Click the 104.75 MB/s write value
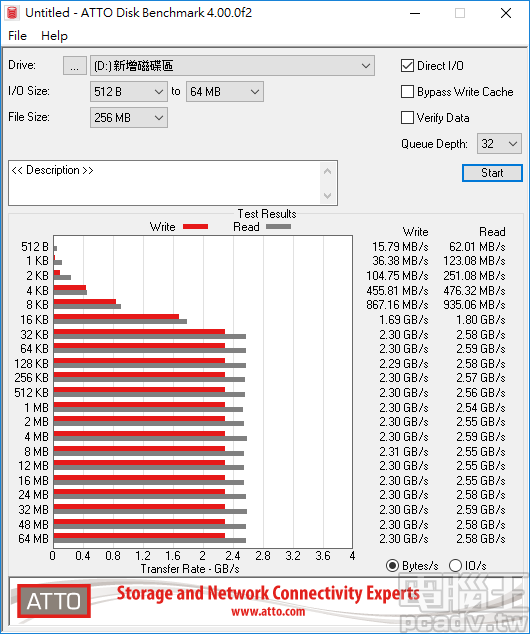 (x=397, y=276)
